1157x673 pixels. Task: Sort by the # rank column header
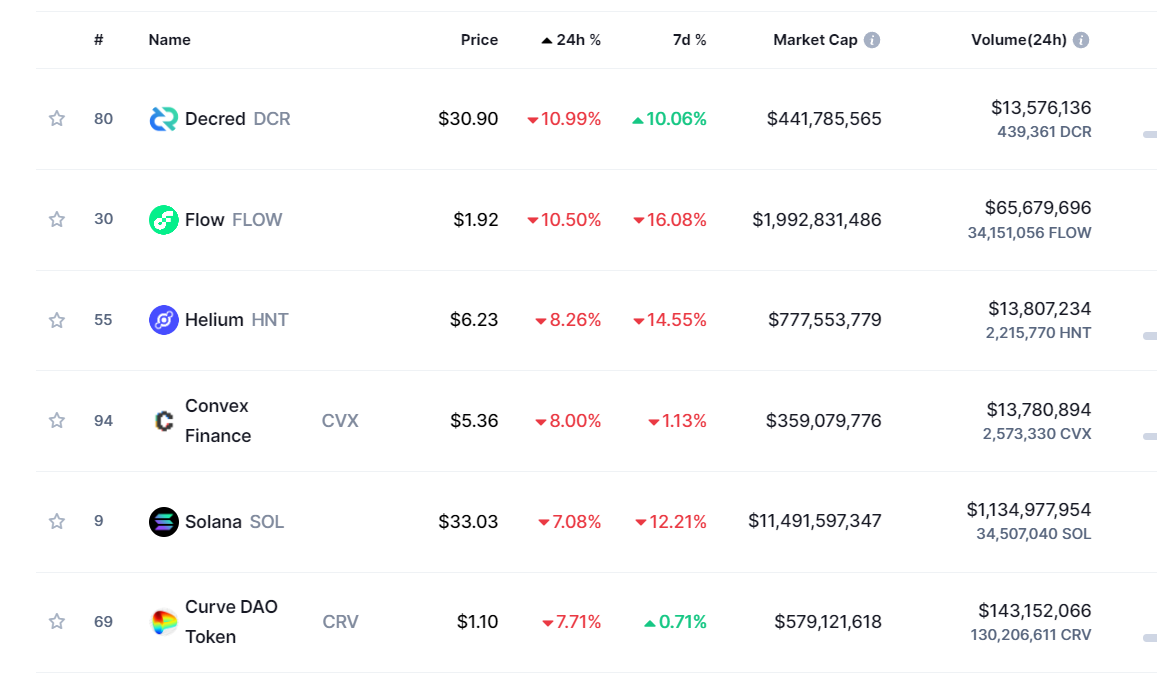click(98, 40)
